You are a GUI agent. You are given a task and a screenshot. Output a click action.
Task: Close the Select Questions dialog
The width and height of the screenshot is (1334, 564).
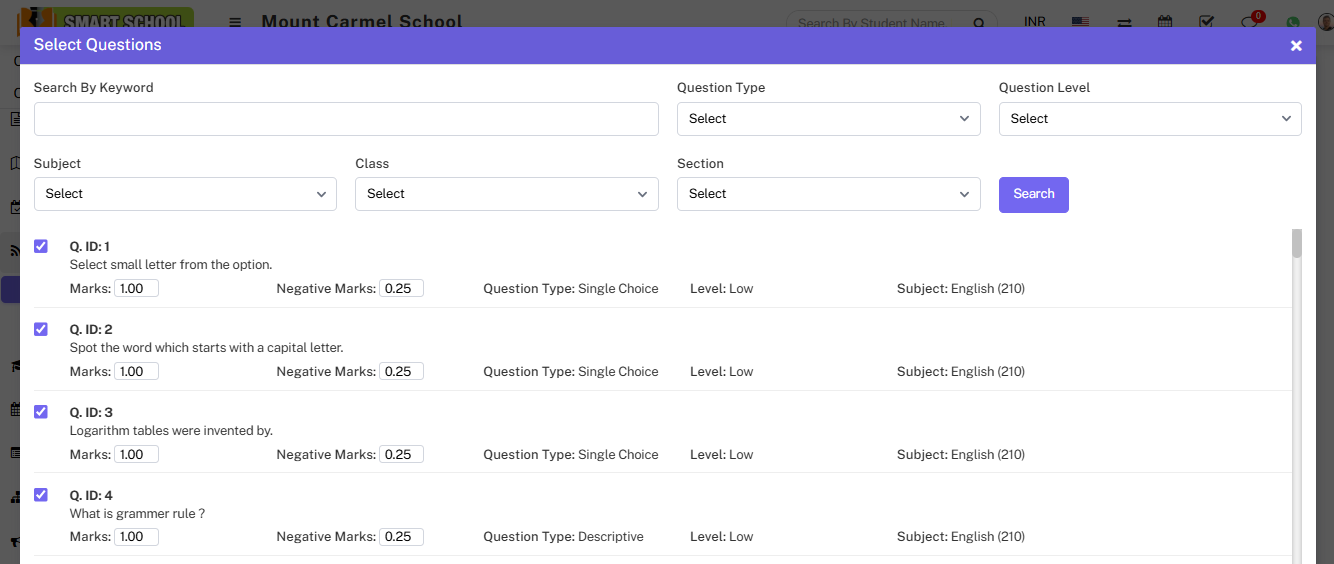(1296, 46)
